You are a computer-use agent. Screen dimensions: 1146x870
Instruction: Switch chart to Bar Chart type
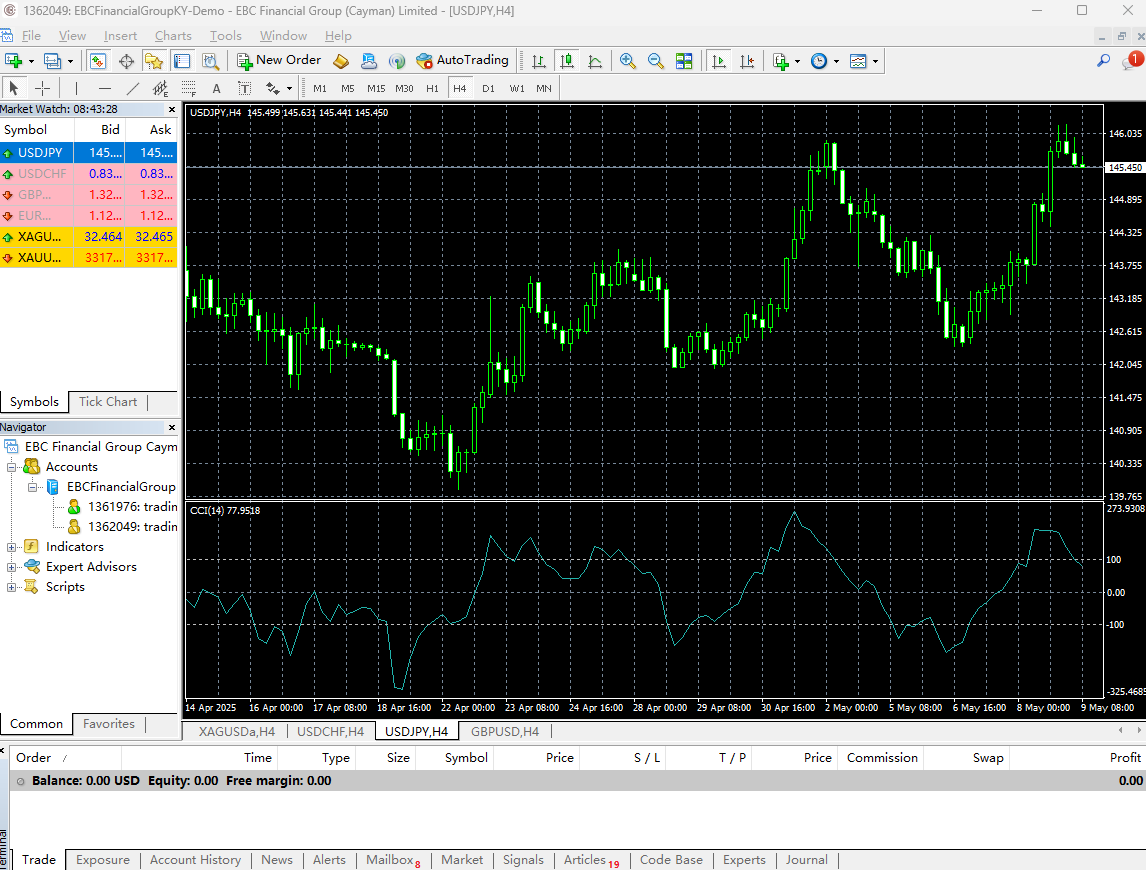(x=539, y=61)
